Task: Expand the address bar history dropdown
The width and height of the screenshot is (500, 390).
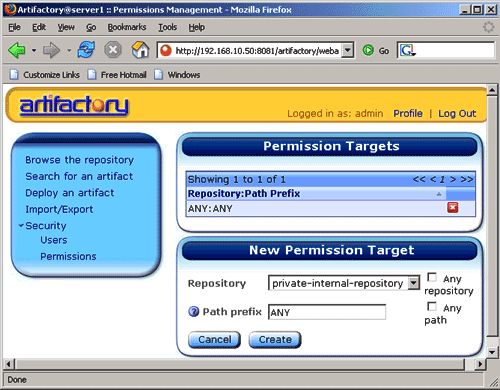Action: point(348,50)
